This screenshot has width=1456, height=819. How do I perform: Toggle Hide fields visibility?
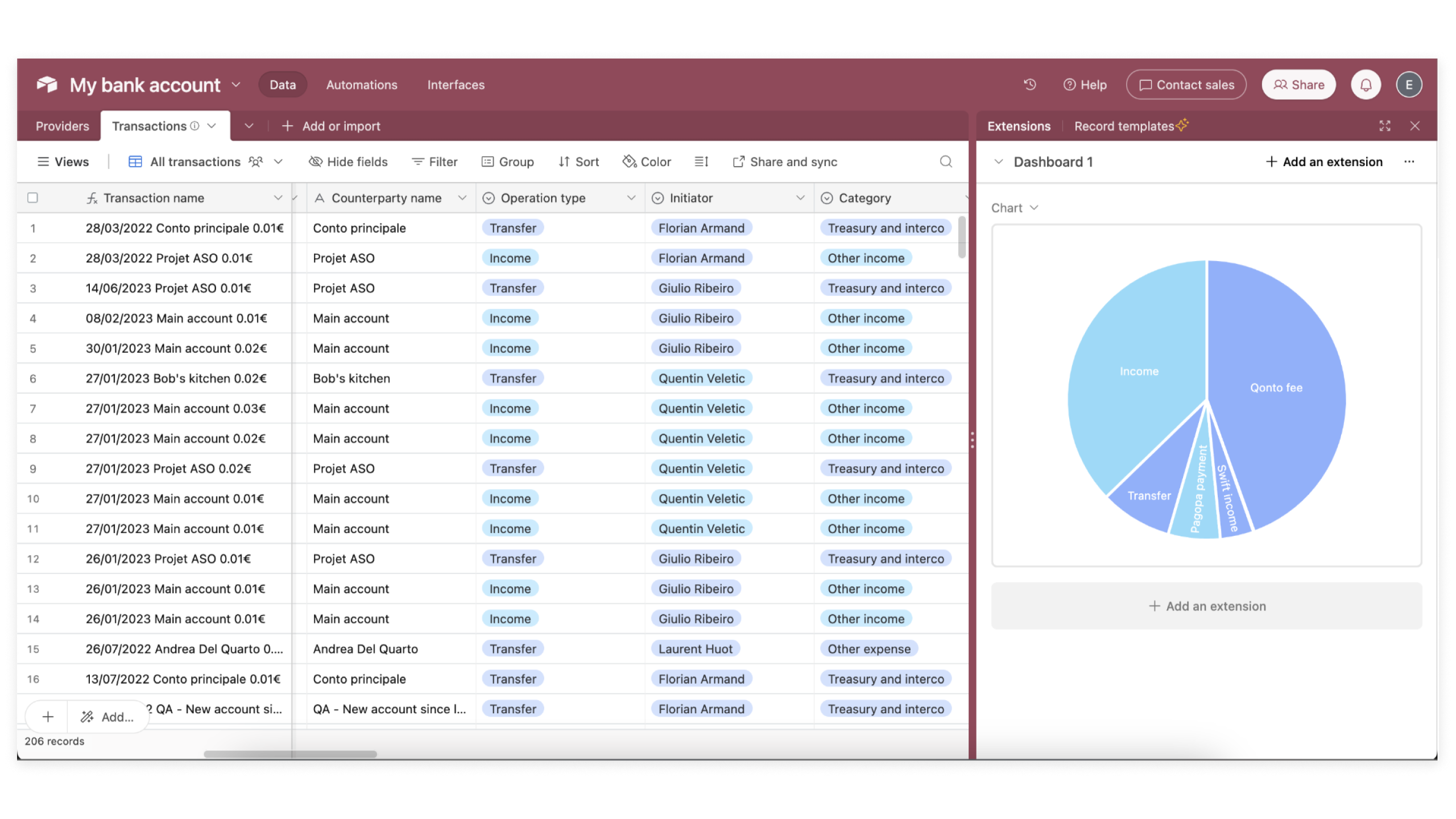pos(349,161)
